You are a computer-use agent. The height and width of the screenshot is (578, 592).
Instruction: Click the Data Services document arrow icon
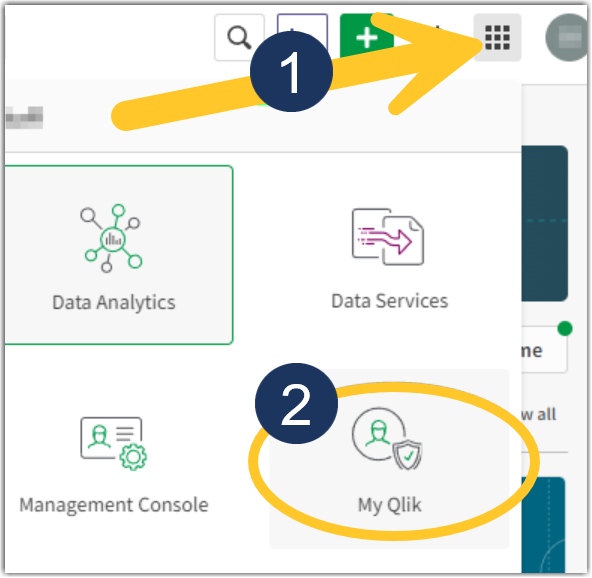coord(388,237)
